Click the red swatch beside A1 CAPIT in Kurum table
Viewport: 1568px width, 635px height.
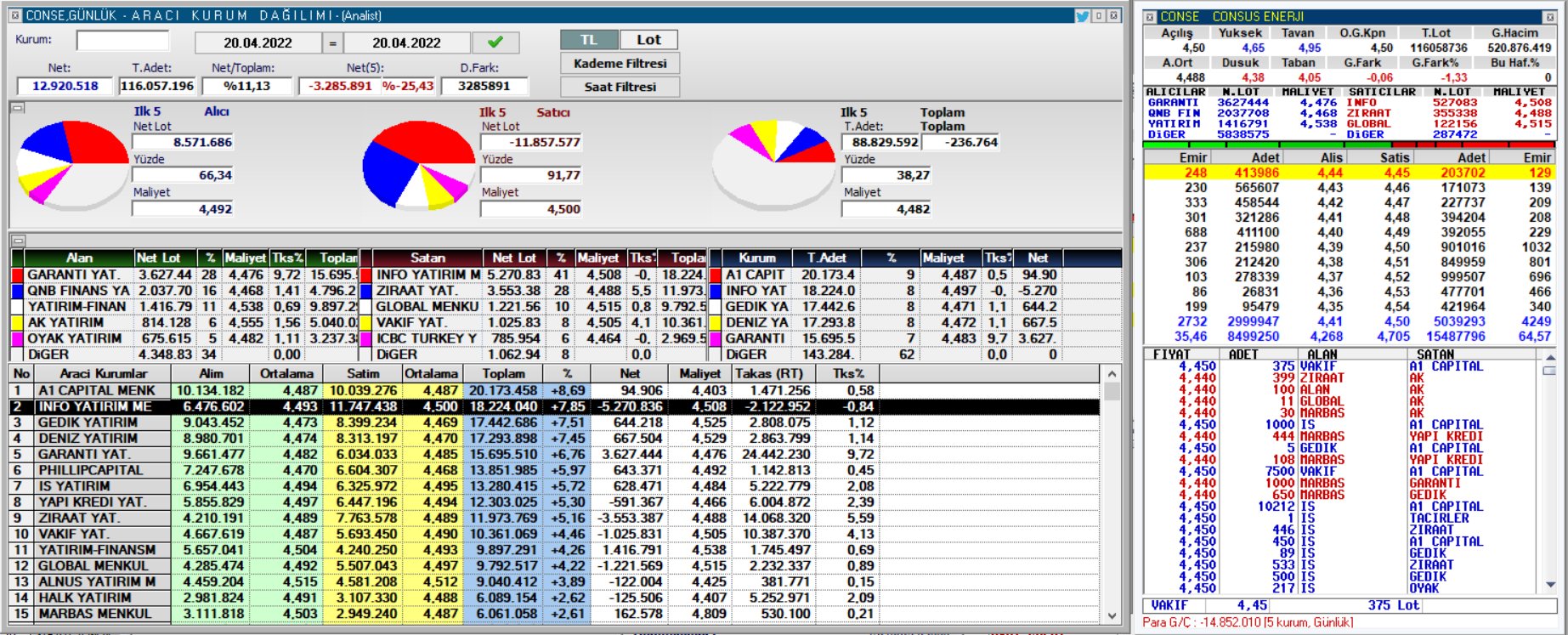pyautogui.click(x=716, y=275)
